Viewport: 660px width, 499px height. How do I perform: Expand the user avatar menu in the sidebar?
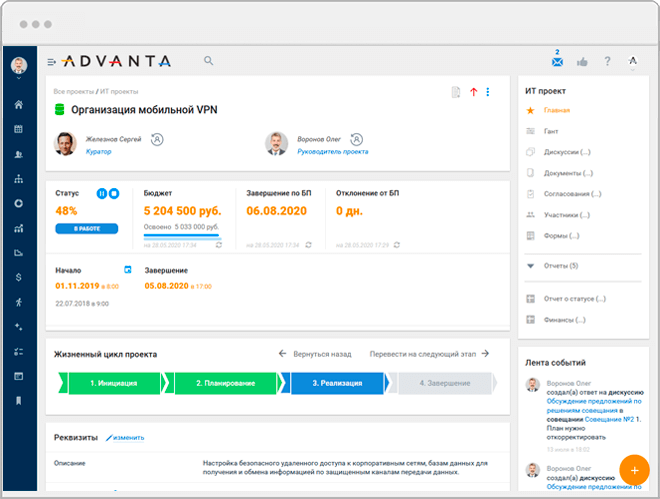coord(18,66)
